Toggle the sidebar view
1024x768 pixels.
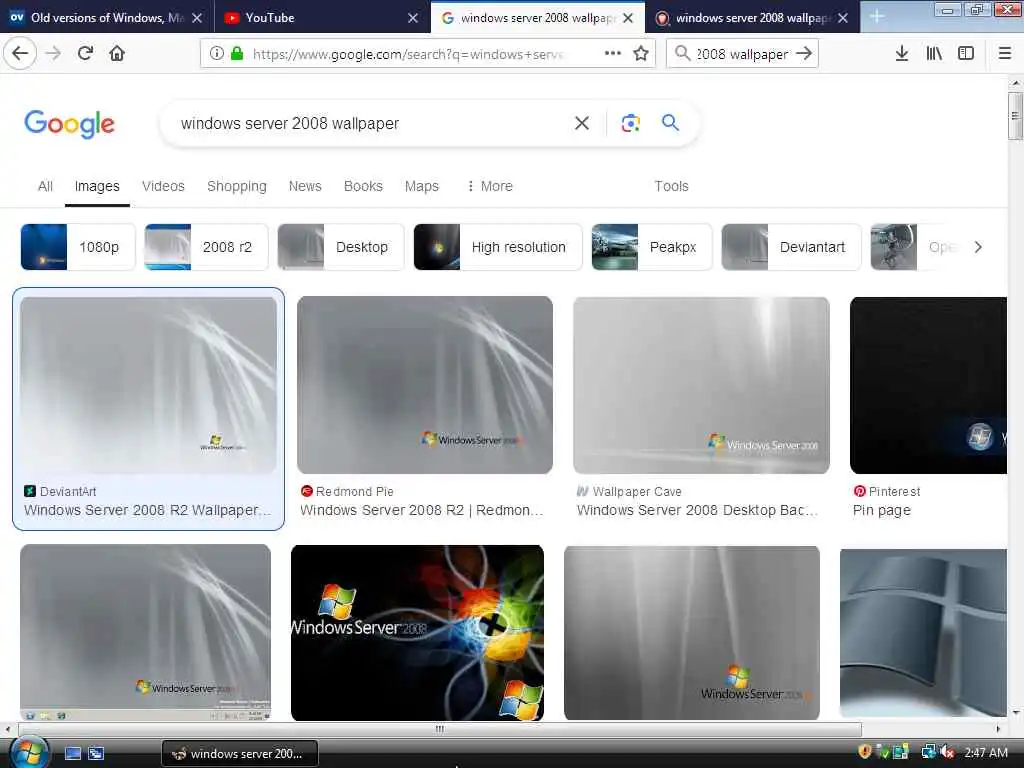[x=966, y=54]
